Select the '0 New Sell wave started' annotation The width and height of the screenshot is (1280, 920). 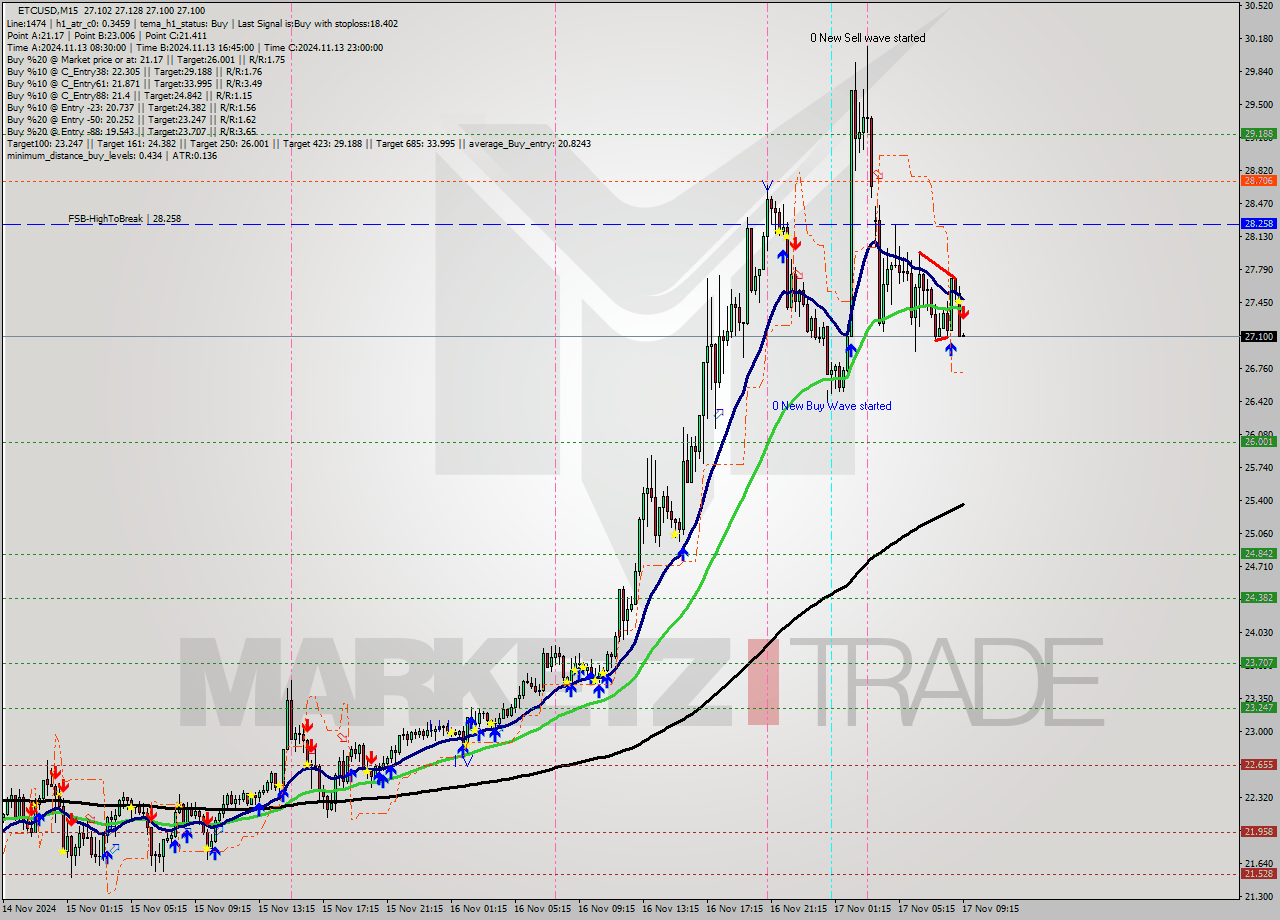(x=867, y=38)
